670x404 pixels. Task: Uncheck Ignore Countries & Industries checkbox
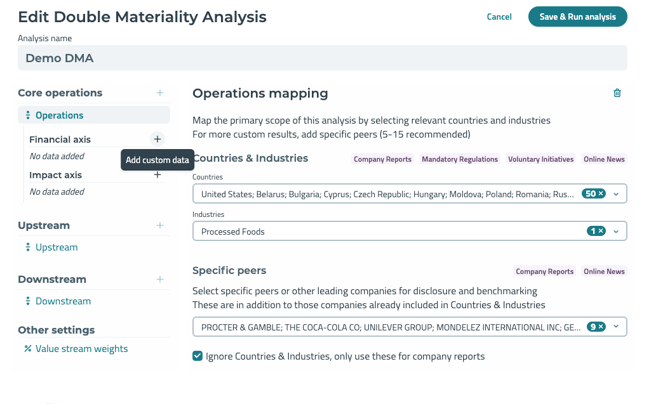point(198,356)
